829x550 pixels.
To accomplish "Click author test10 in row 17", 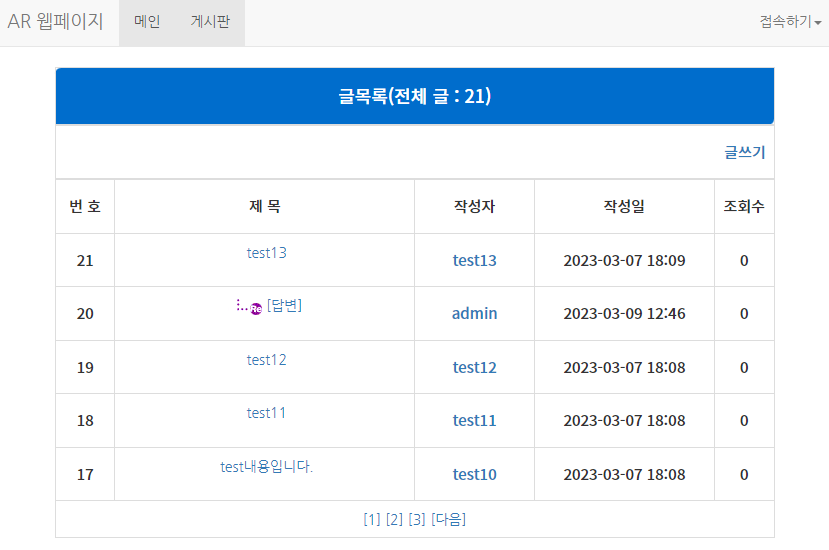I will click(474, 474).
